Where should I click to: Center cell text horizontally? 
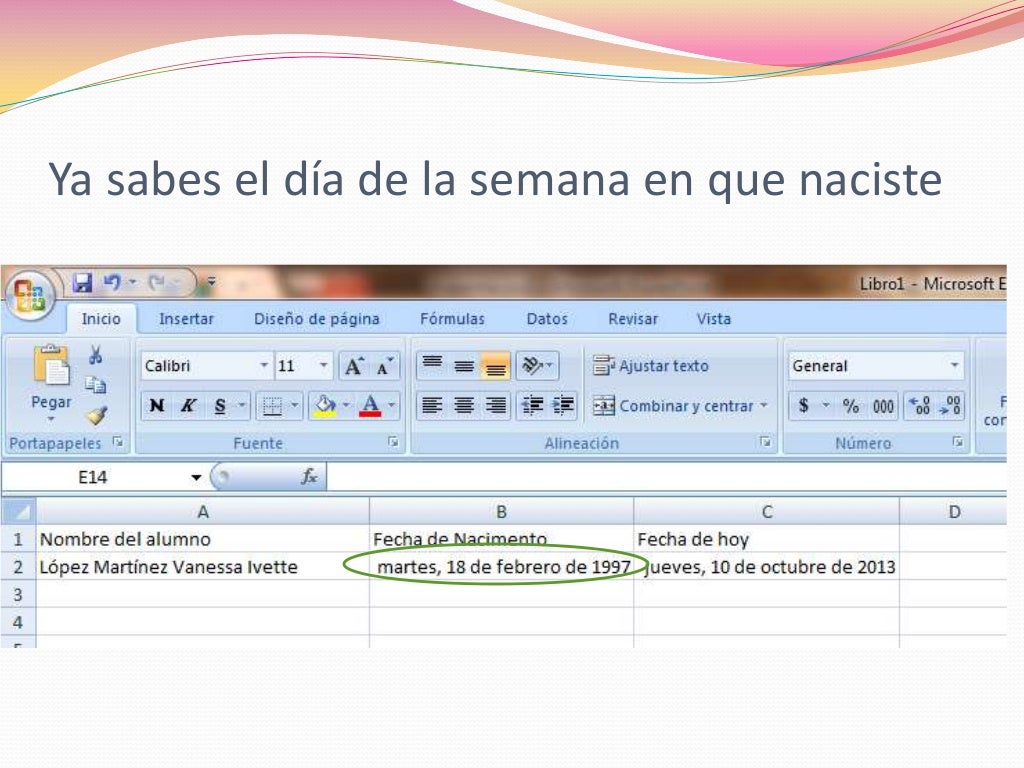point(464,406)
